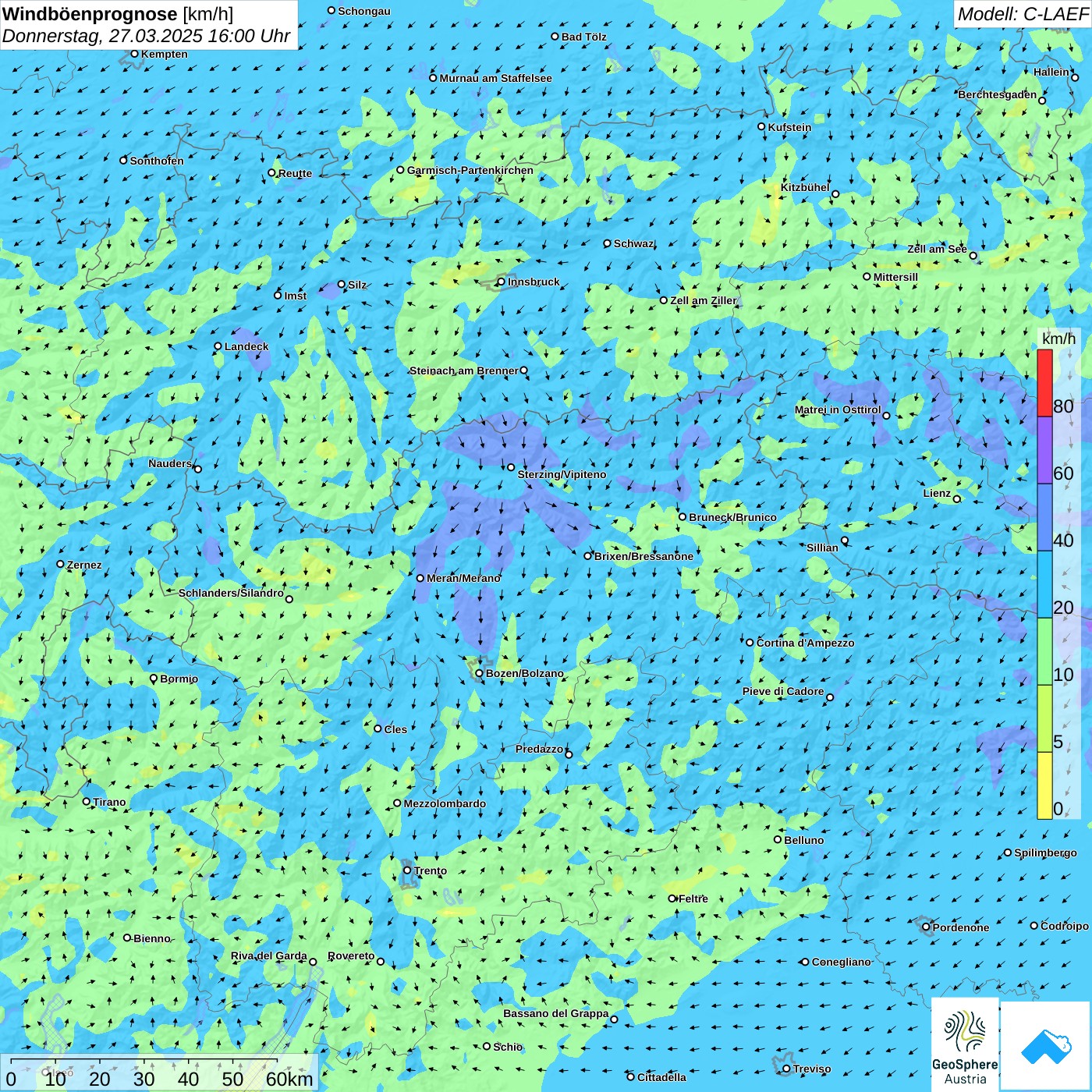This screenshot has height=1092, width=1092.
Task: Select the 'Zell am Ziller' label
Action: [x=703, y=300]
